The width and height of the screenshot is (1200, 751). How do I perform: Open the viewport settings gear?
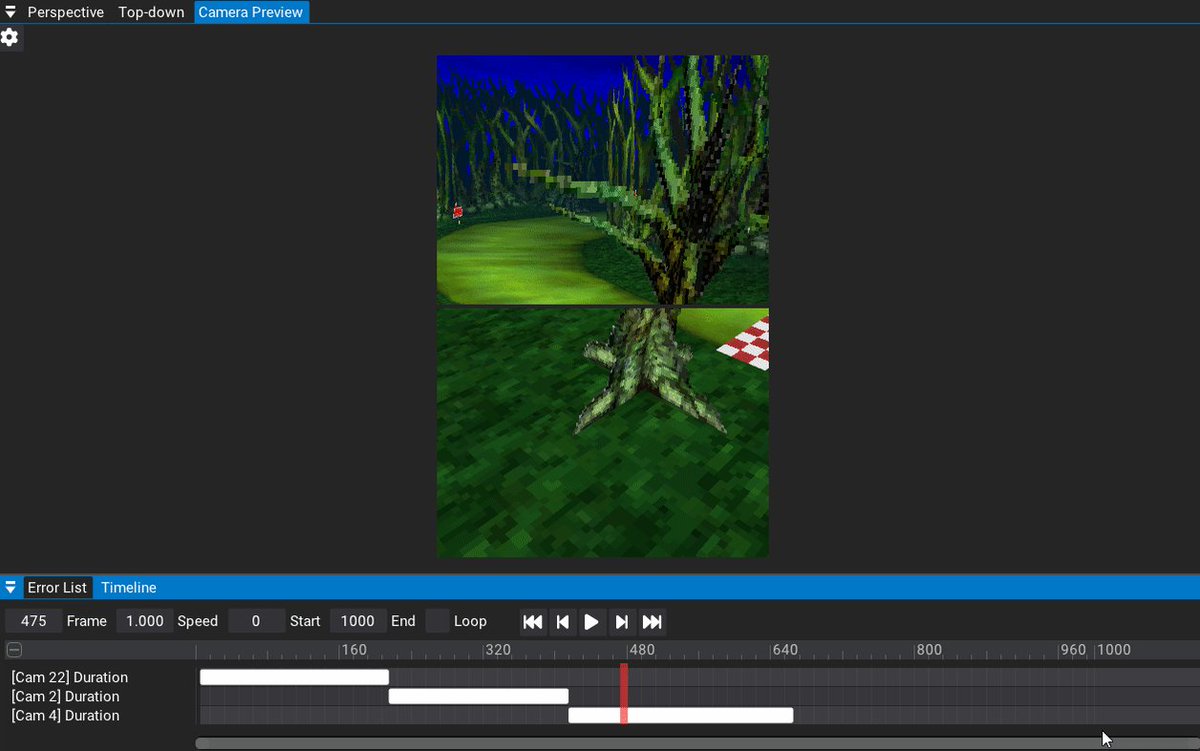10,37
